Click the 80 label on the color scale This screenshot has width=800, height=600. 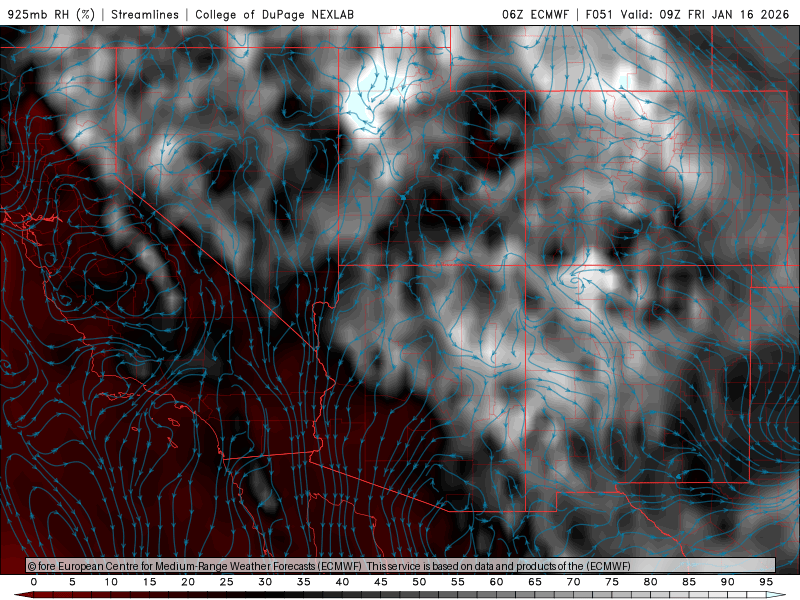[650, 582]
